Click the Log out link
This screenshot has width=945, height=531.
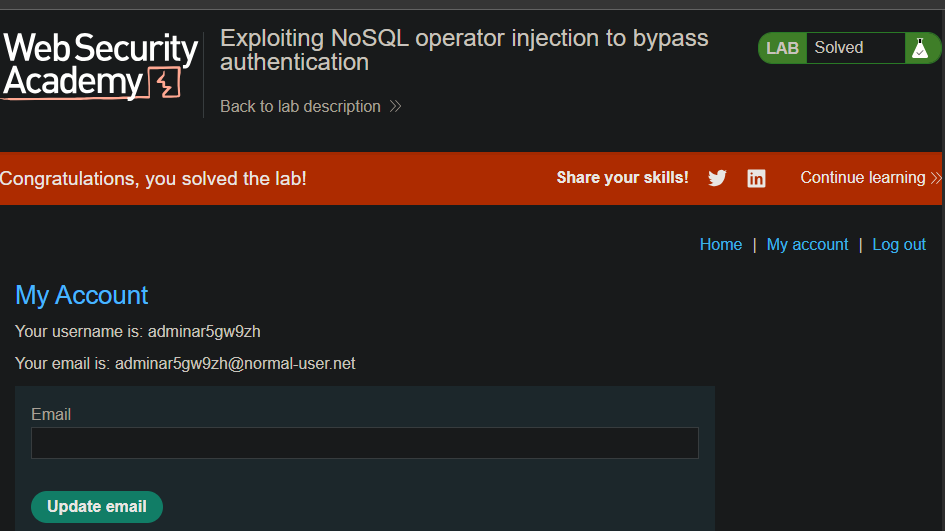[x=899, y=245]
